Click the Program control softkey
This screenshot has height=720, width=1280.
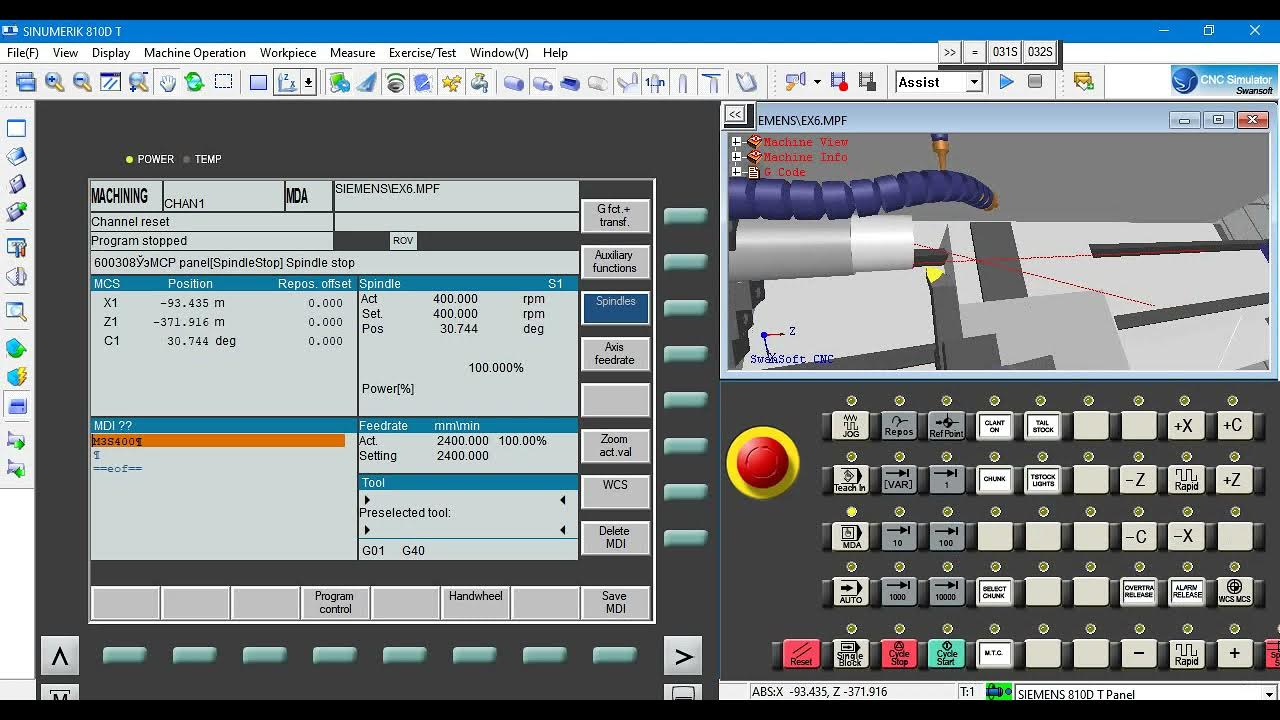[335, 603]
